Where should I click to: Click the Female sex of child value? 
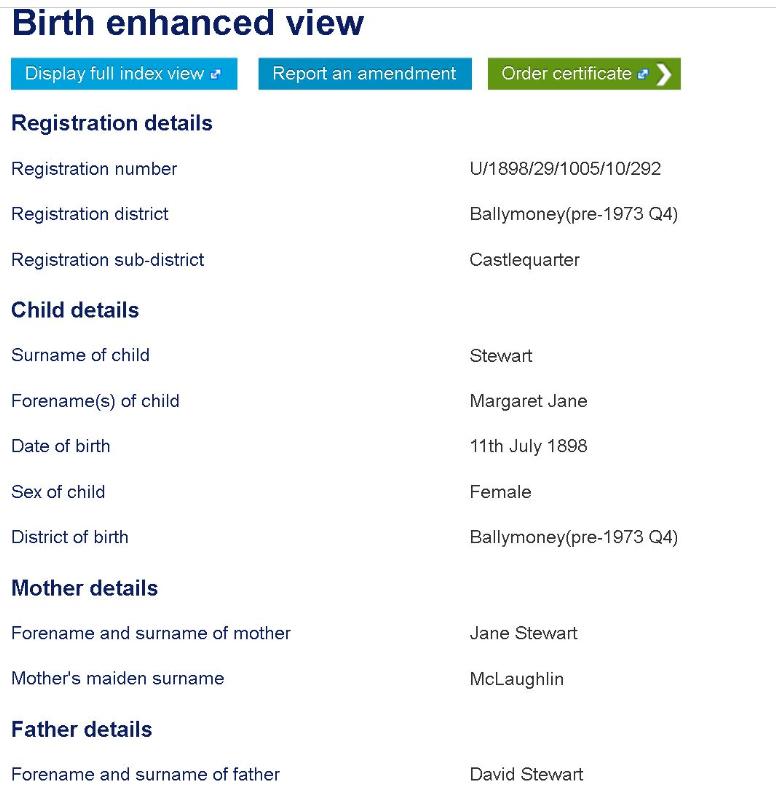[x=500, y=492]
